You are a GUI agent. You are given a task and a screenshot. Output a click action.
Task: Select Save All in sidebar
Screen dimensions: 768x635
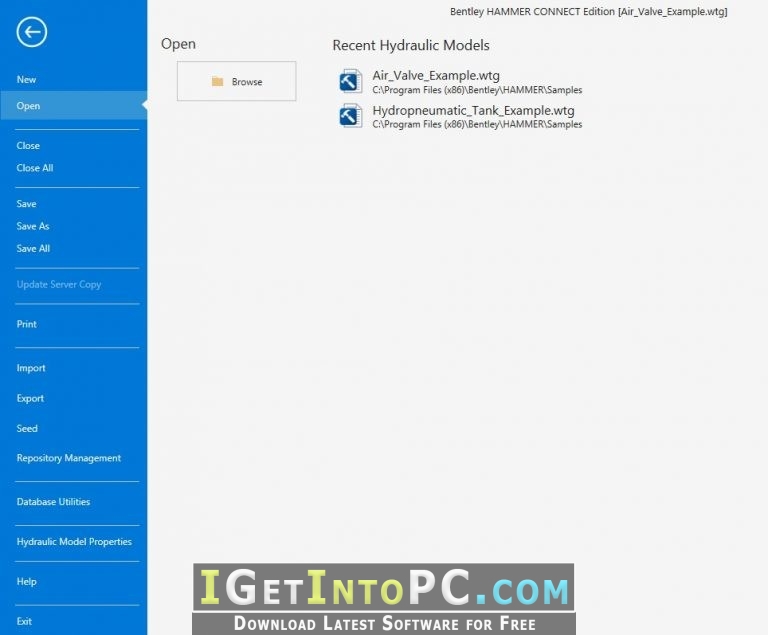click(33, 248)
